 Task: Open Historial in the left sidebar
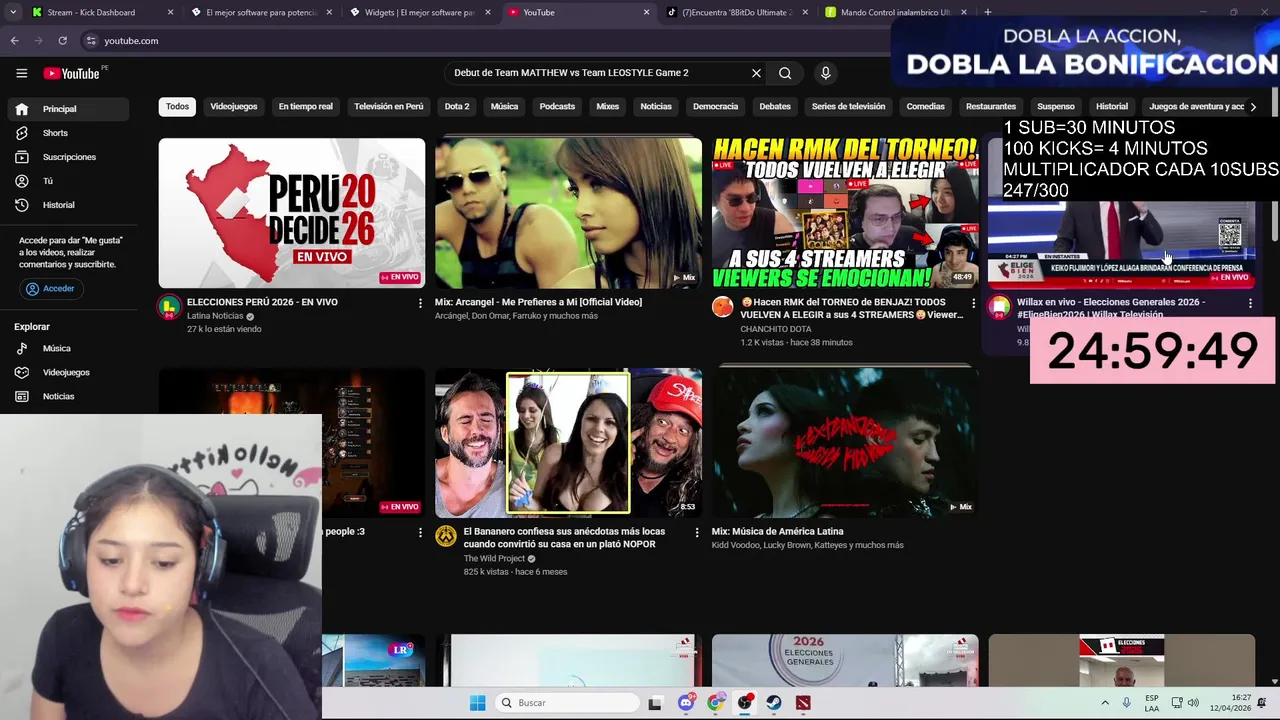coord(58,205)
